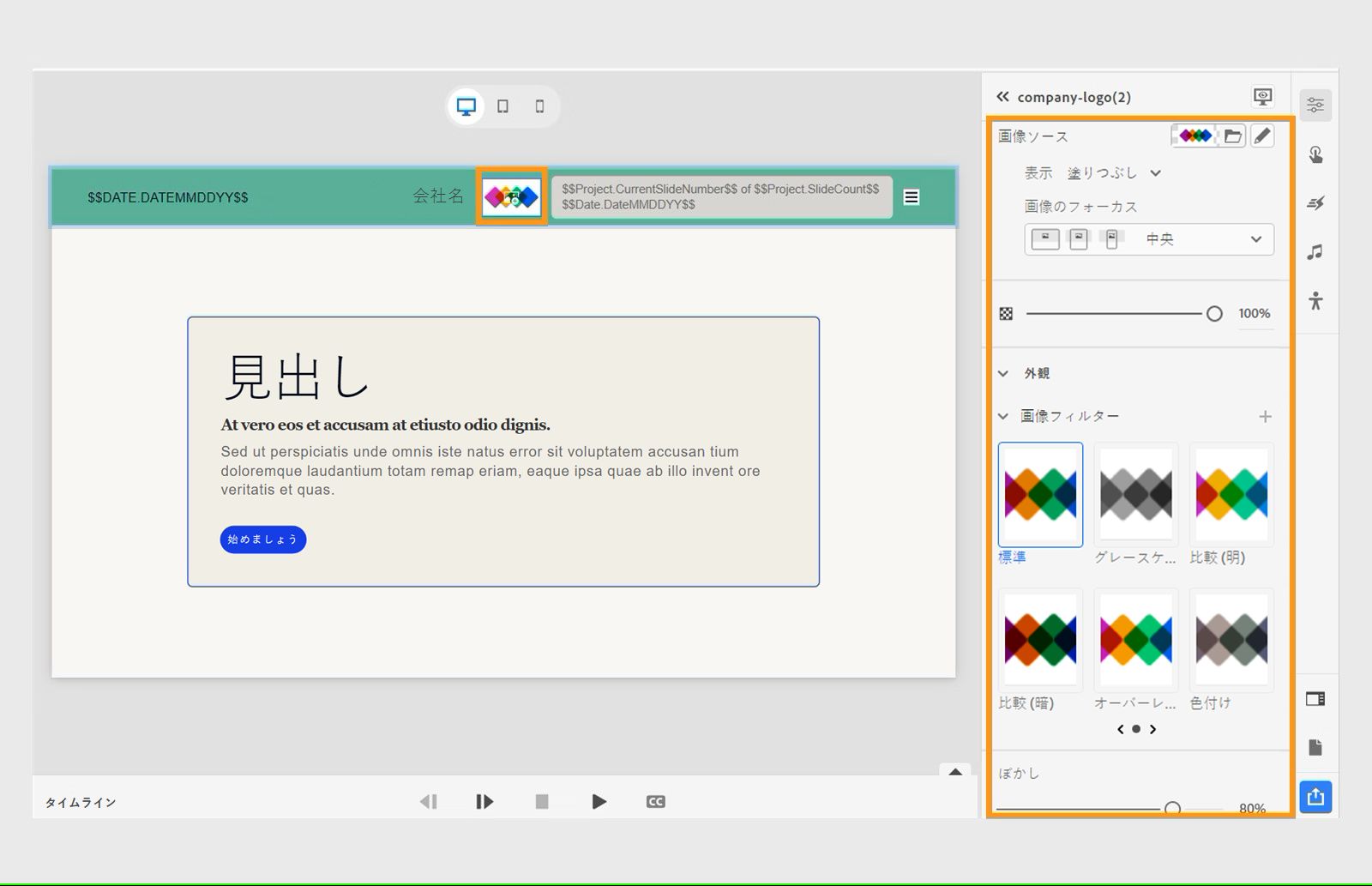This screenshot has width=1372, height=886.
Task: Select the company logo image on slide
Action: (x=511, y=197)
